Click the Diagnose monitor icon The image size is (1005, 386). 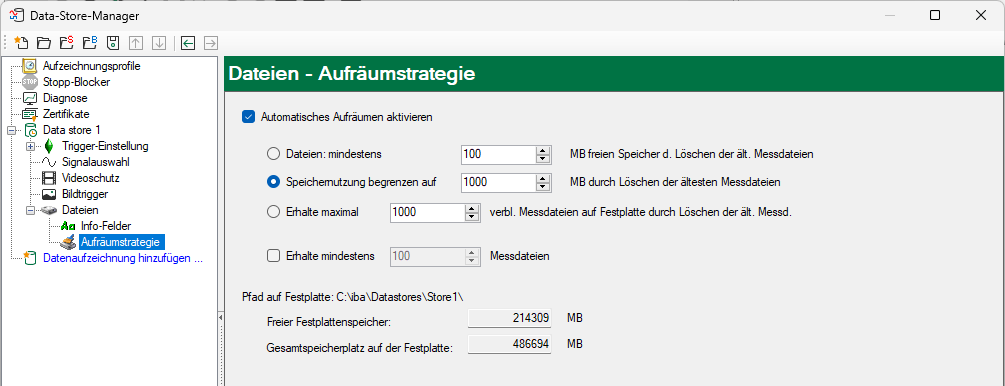(30, 98)
